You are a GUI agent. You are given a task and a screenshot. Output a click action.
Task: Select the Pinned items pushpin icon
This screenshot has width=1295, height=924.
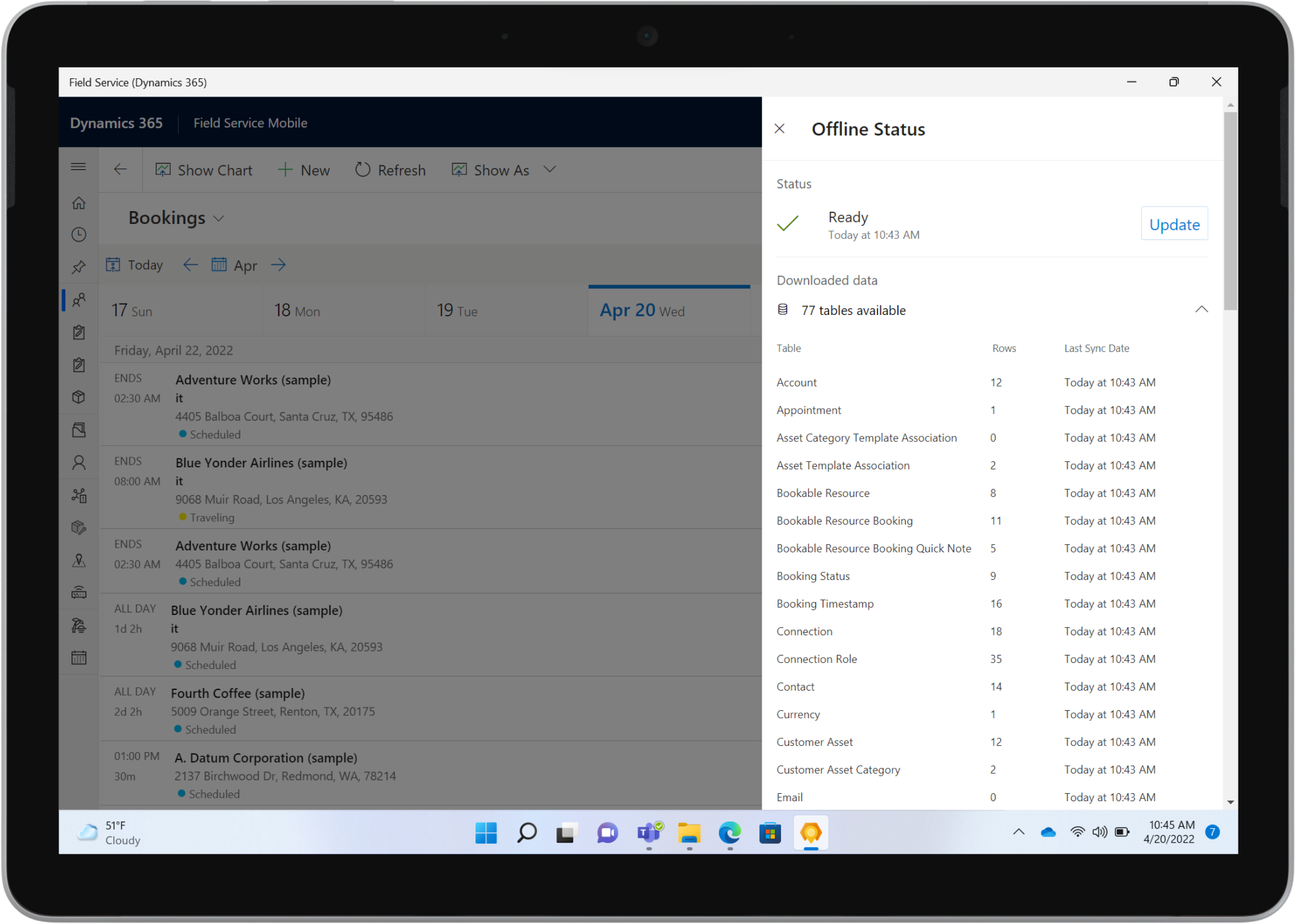pos(79,266)
